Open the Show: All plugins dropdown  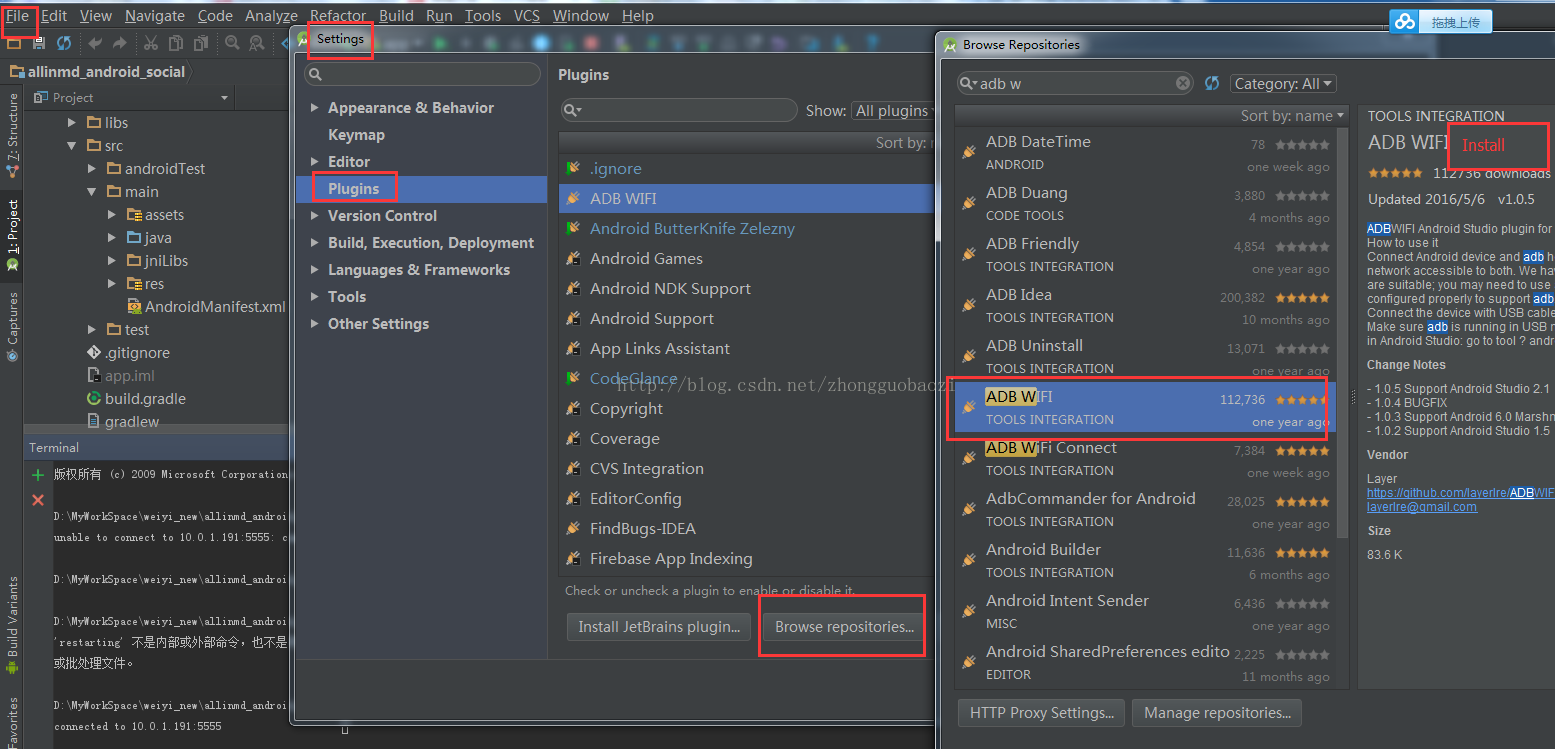point(892,111)
